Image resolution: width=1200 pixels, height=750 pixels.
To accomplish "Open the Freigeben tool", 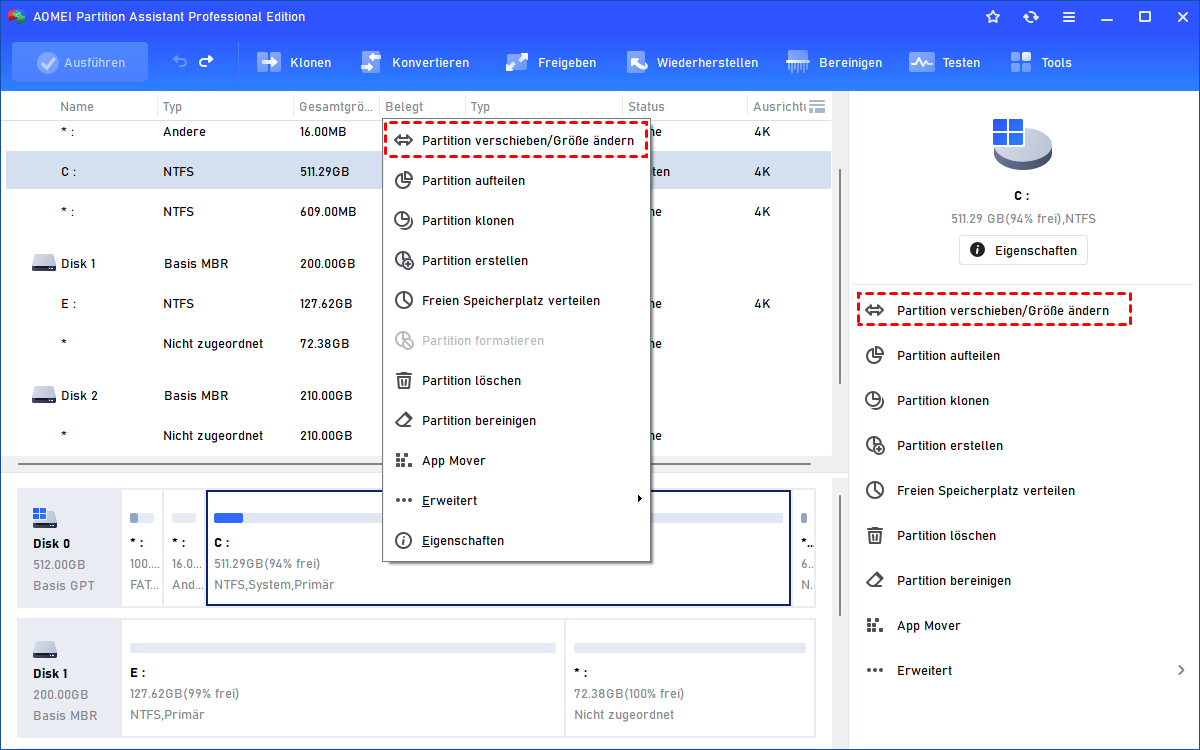I will point(551,62).
